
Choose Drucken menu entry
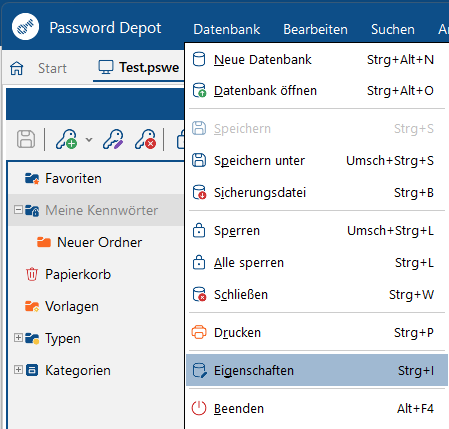(x=317, y=333)
